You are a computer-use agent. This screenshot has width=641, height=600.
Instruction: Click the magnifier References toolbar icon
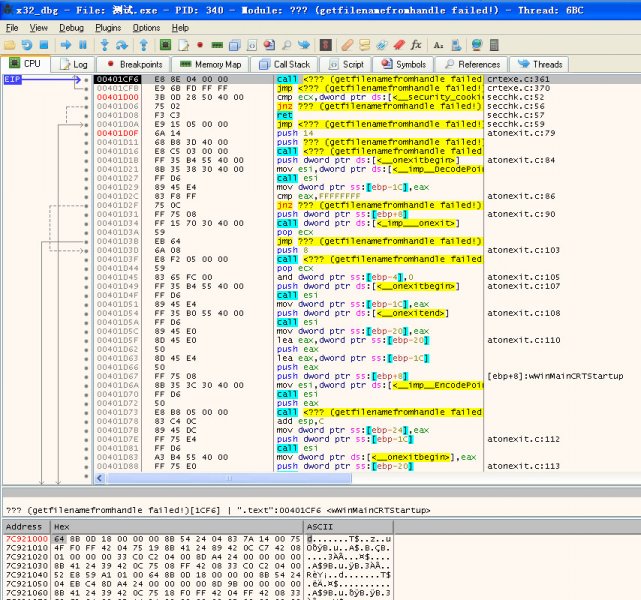[287, 45]
